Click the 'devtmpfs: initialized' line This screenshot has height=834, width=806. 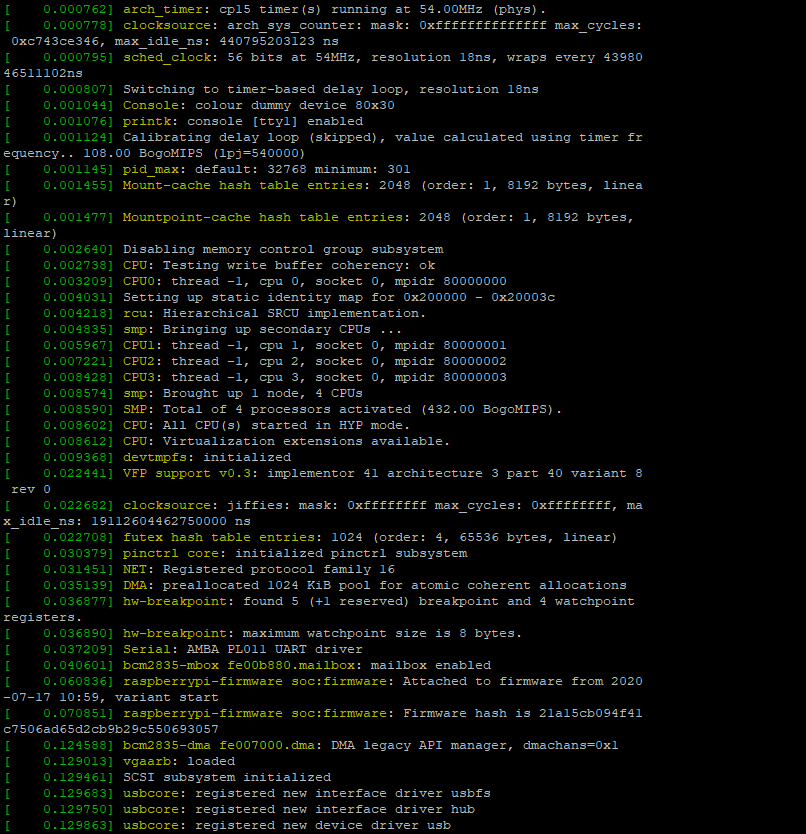pyautogui.click(x=206, y=457)
